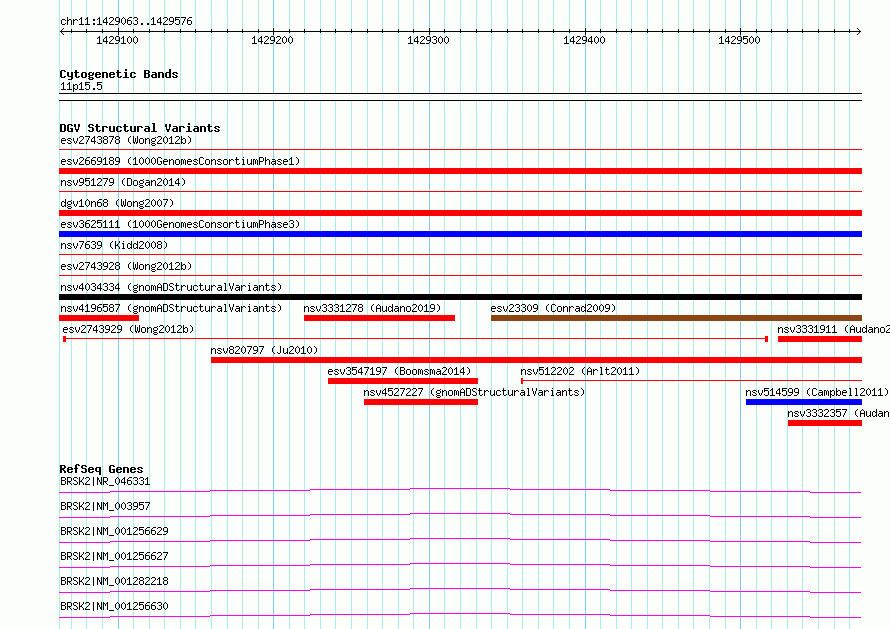The image size is (890, 629).
Task: Select BRSK2|NM_001256627 transcript label
Action: [114, 556]
